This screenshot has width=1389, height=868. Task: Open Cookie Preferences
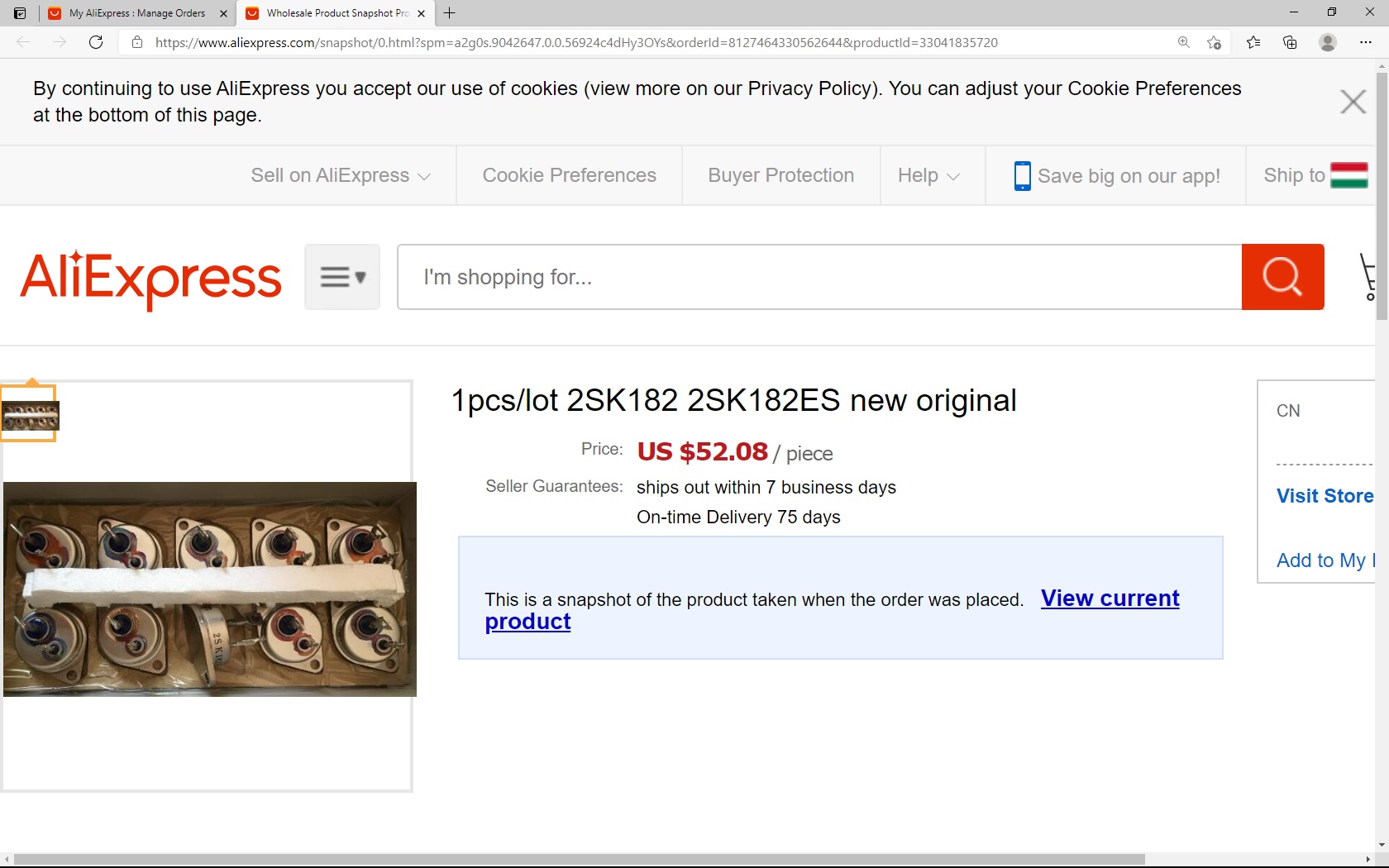pos(569,175)
